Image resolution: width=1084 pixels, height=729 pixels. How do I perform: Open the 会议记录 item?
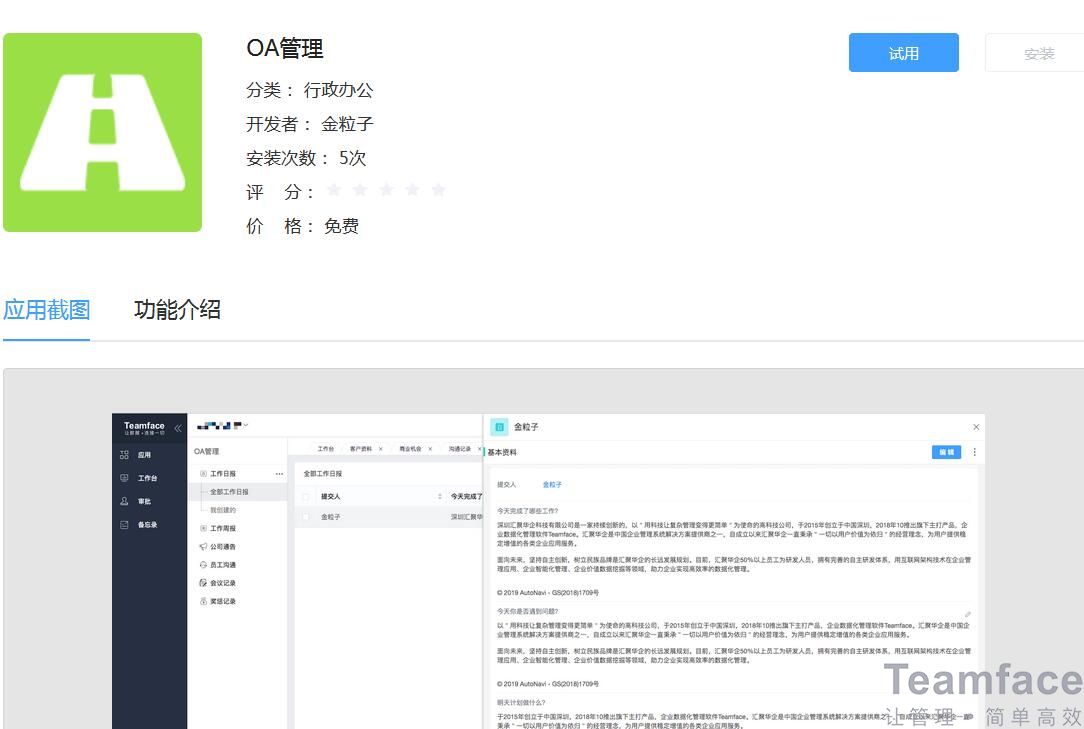220,583
